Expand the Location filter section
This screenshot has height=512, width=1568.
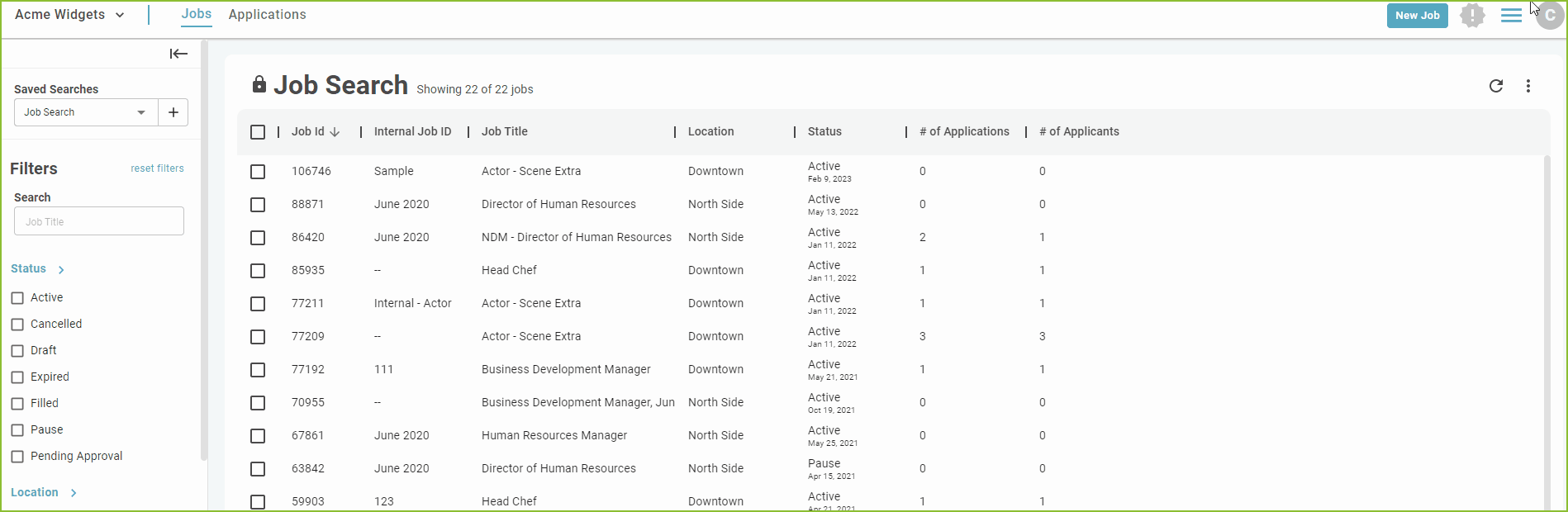point(44,492)
